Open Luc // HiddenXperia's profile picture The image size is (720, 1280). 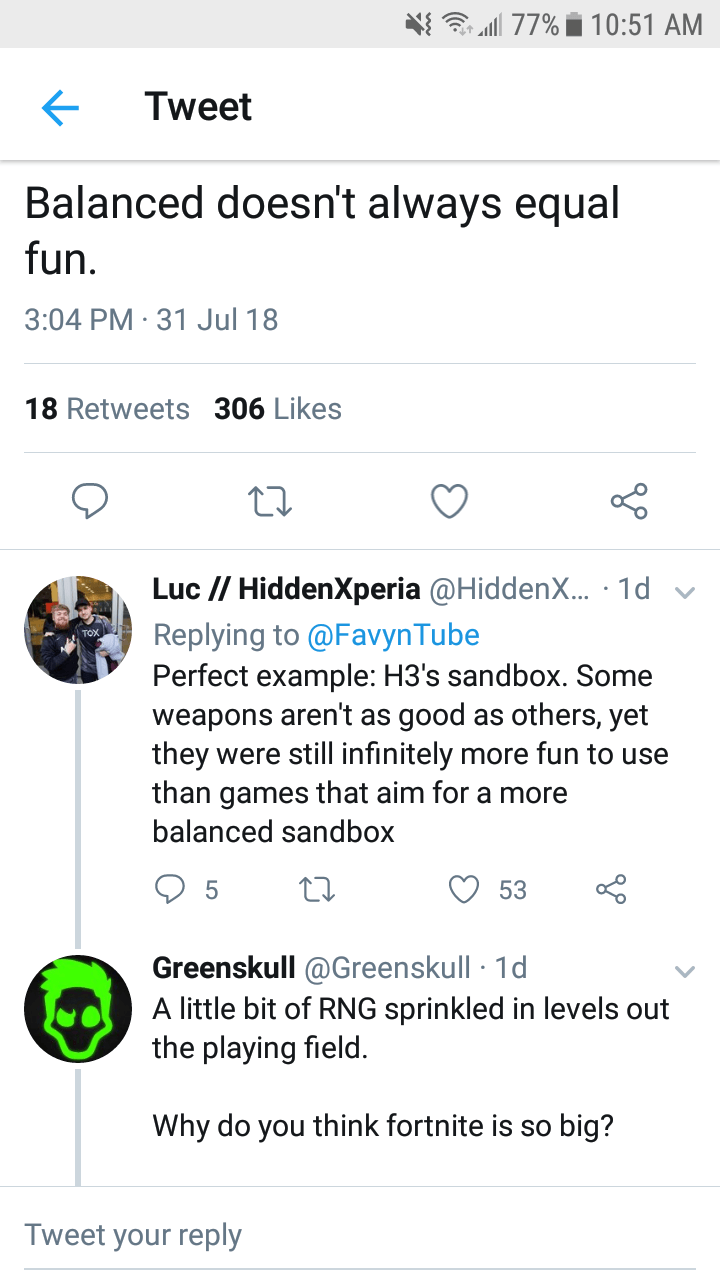tap(76, 630)
